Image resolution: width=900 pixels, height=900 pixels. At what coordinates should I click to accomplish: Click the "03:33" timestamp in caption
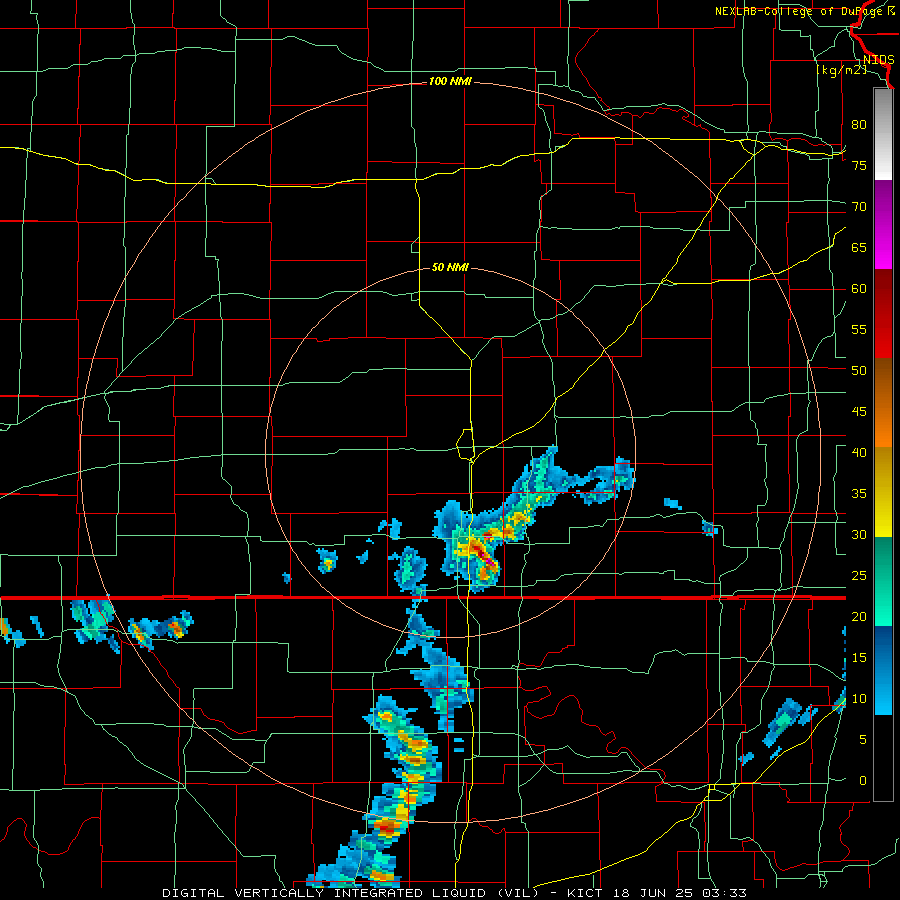726,893
